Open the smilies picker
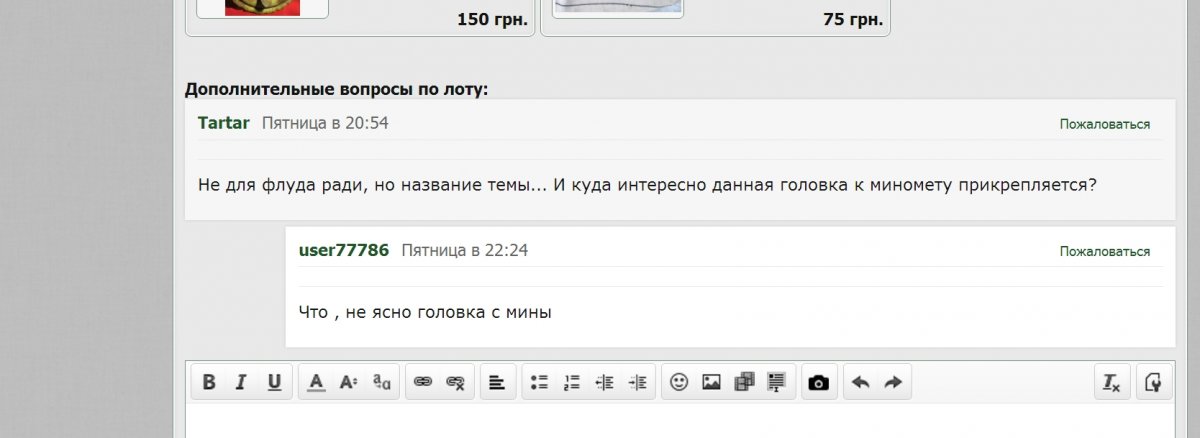The width and height of the screenshot is (1200, 438). (679, 382)
